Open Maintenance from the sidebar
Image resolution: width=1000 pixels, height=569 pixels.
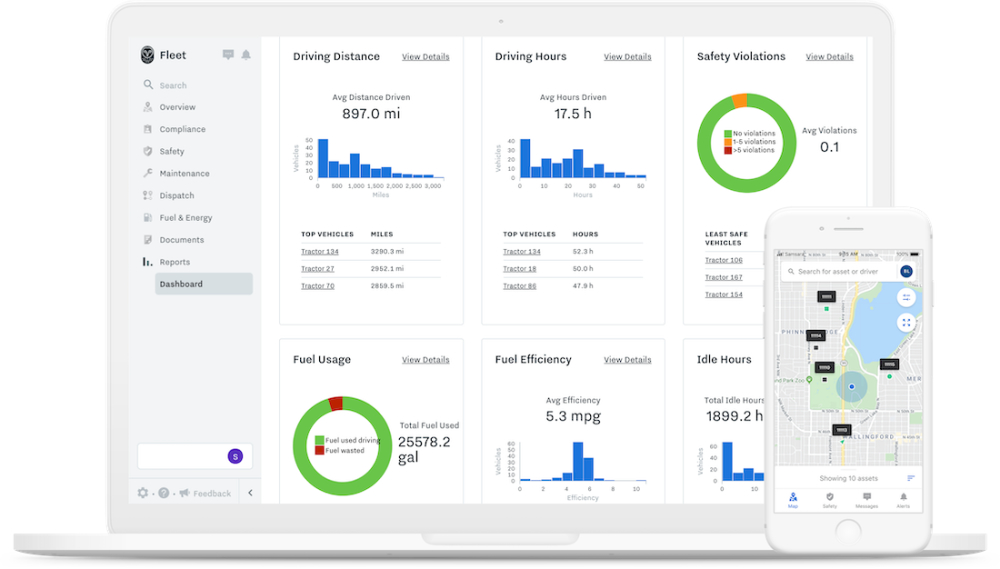[184, 174]
